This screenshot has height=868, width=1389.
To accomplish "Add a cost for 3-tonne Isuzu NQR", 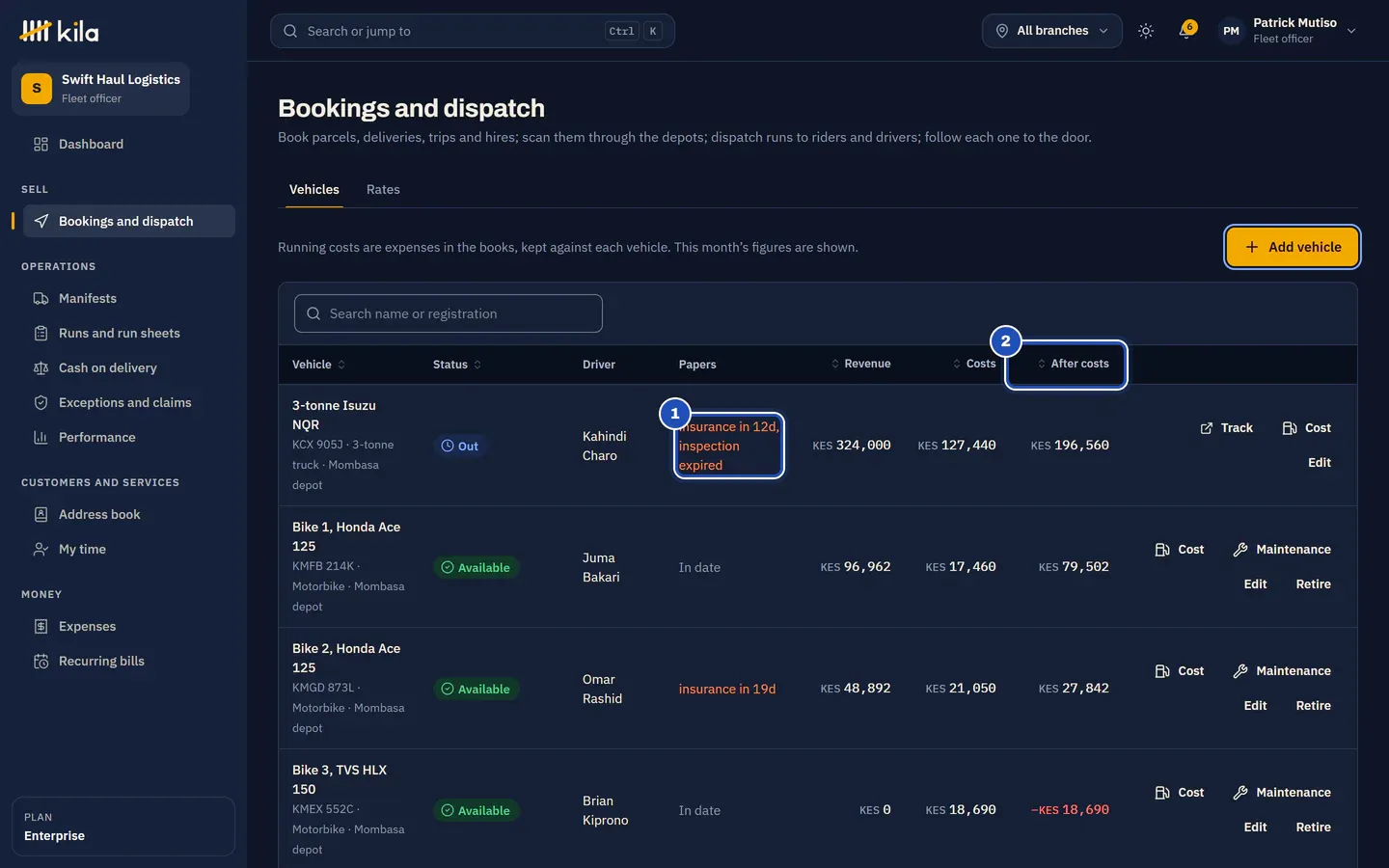I will [1306, 428].
